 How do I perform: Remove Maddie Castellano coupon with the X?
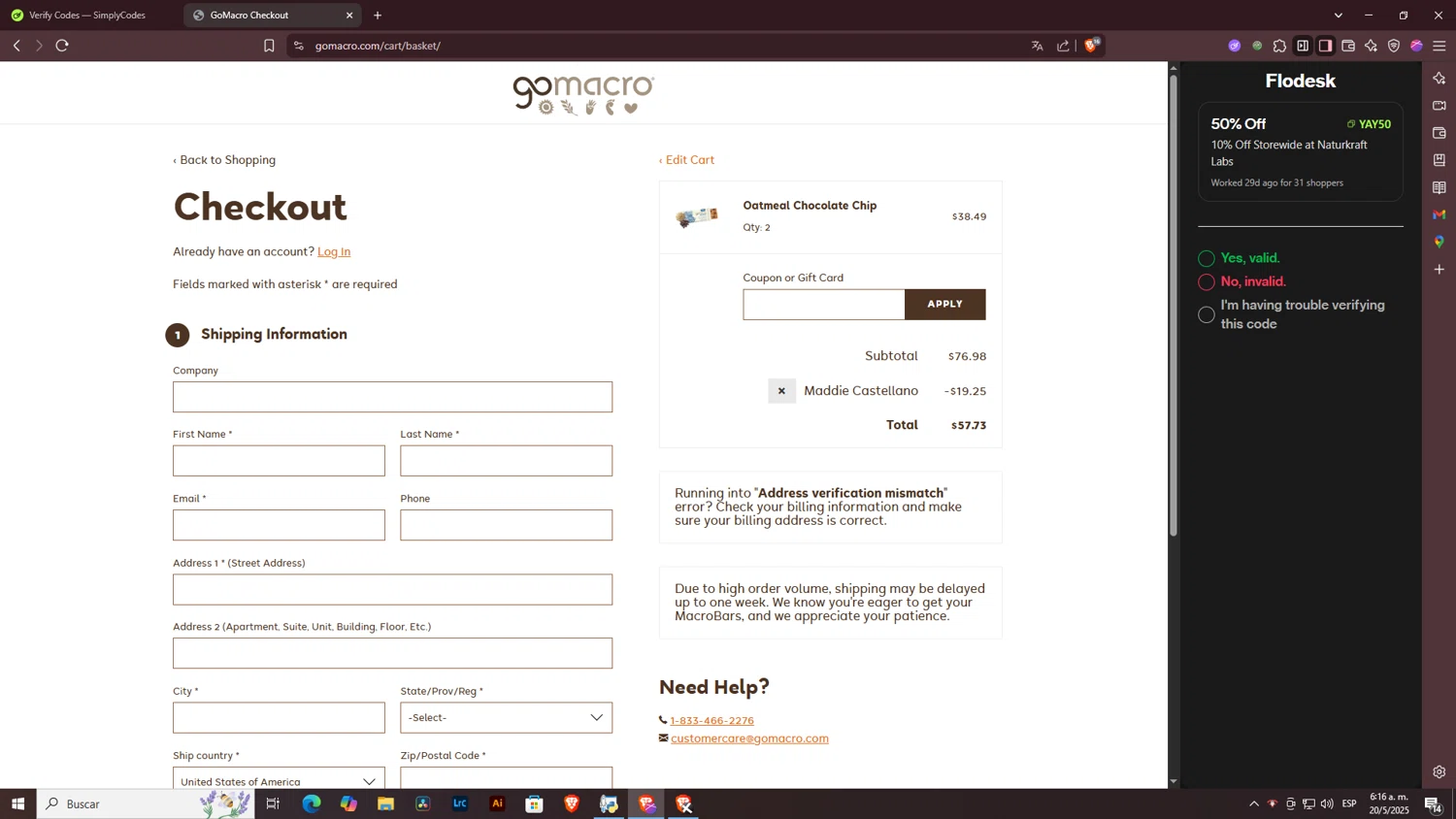pyautogui.click(x=781, y=391)
